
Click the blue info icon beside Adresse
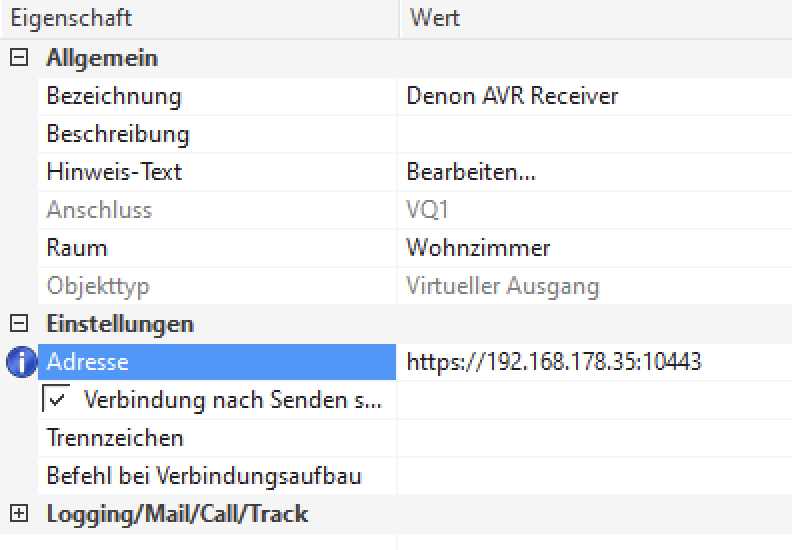(21, 363)
